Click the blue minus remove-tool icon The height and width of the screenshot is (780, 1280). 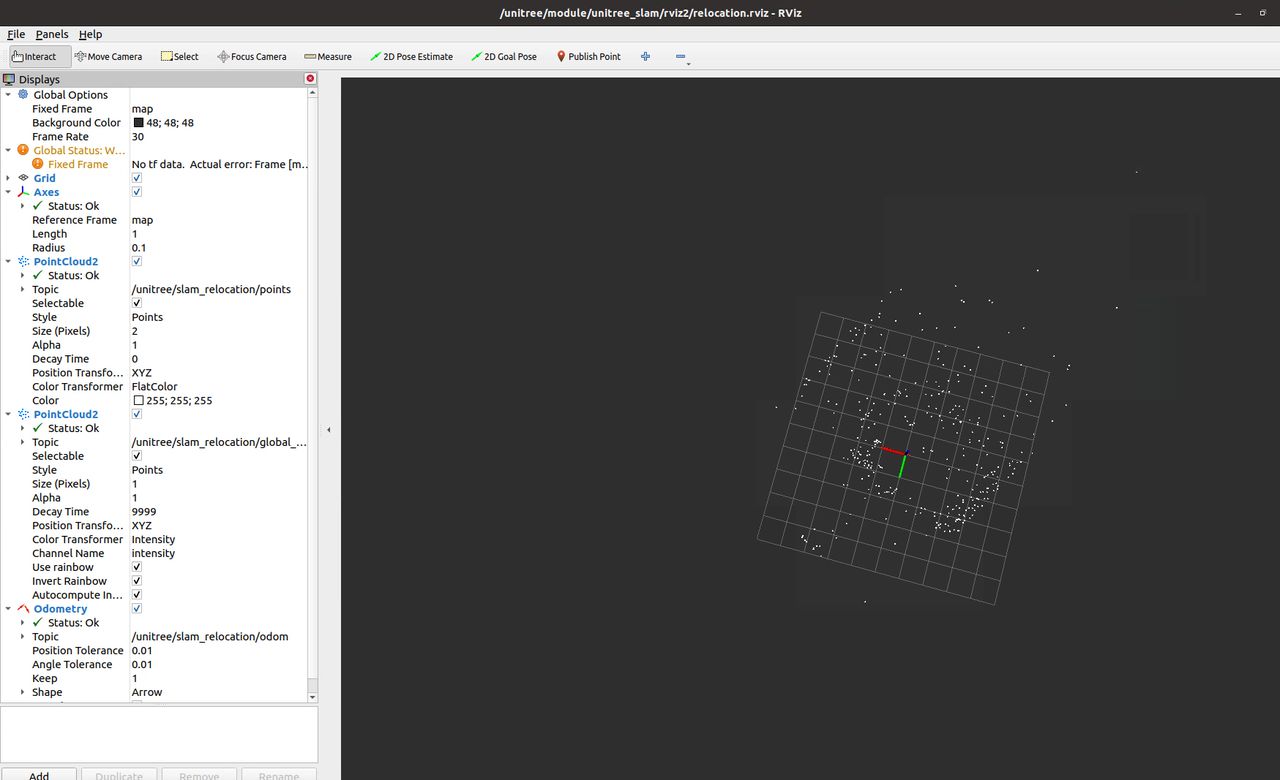(681, 57)
